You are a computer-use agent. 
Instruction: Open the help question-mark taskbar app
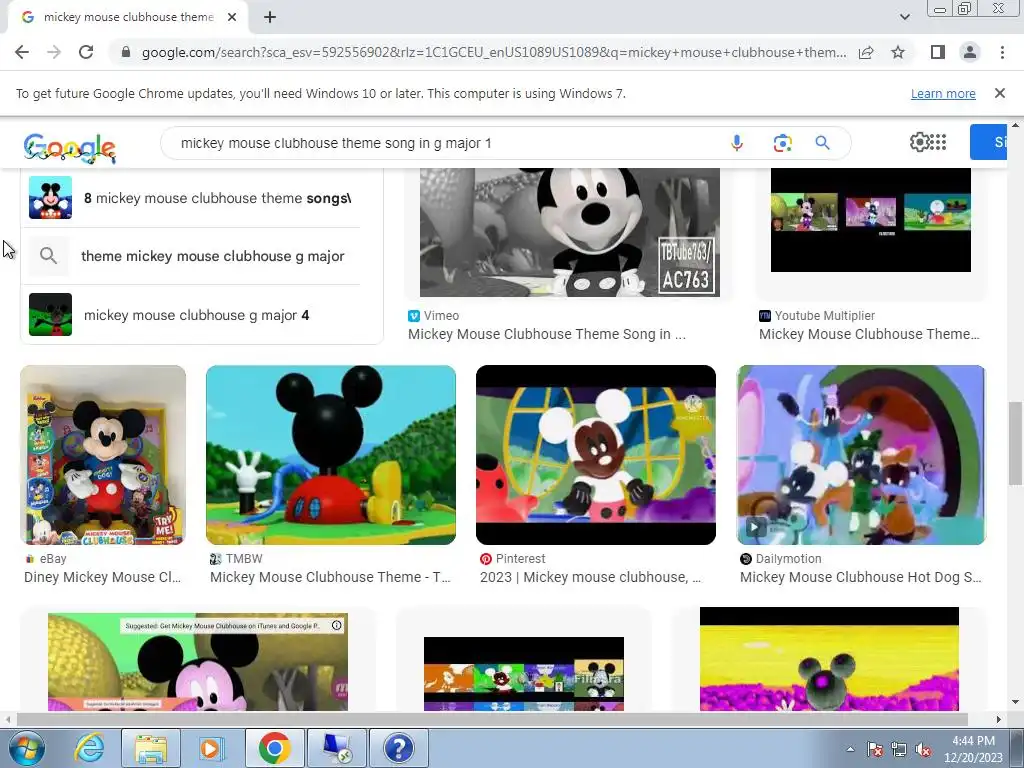[x=398, y=748]
